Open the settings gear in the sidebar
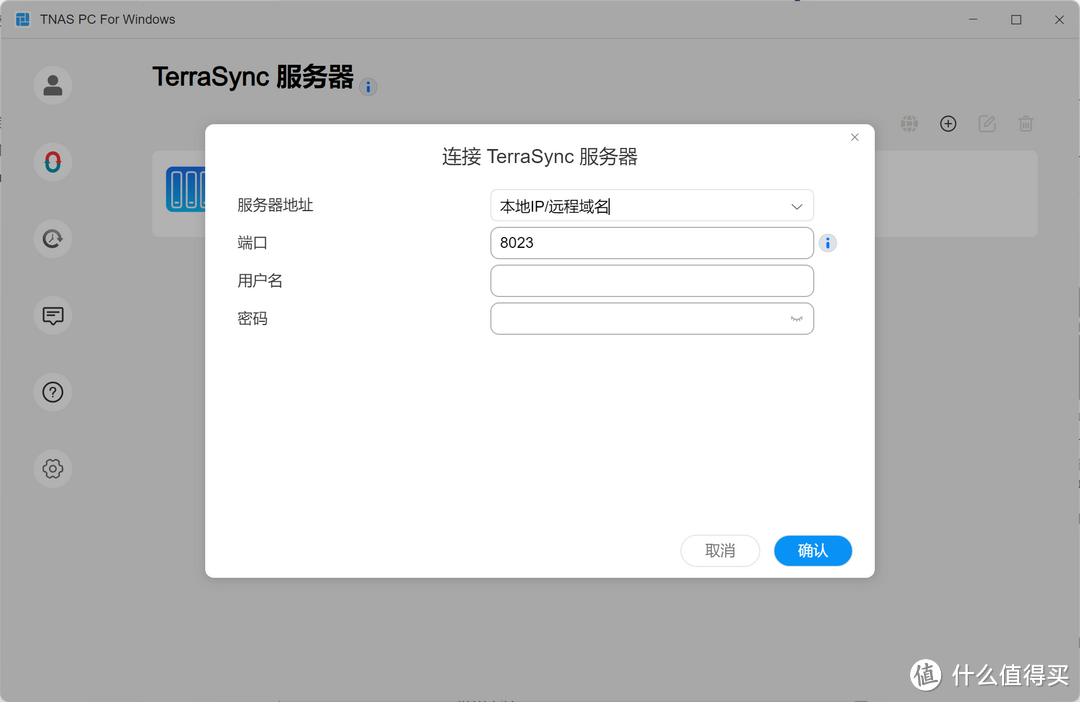Viewport: 1080px width, 702px height. coord(52,468)
